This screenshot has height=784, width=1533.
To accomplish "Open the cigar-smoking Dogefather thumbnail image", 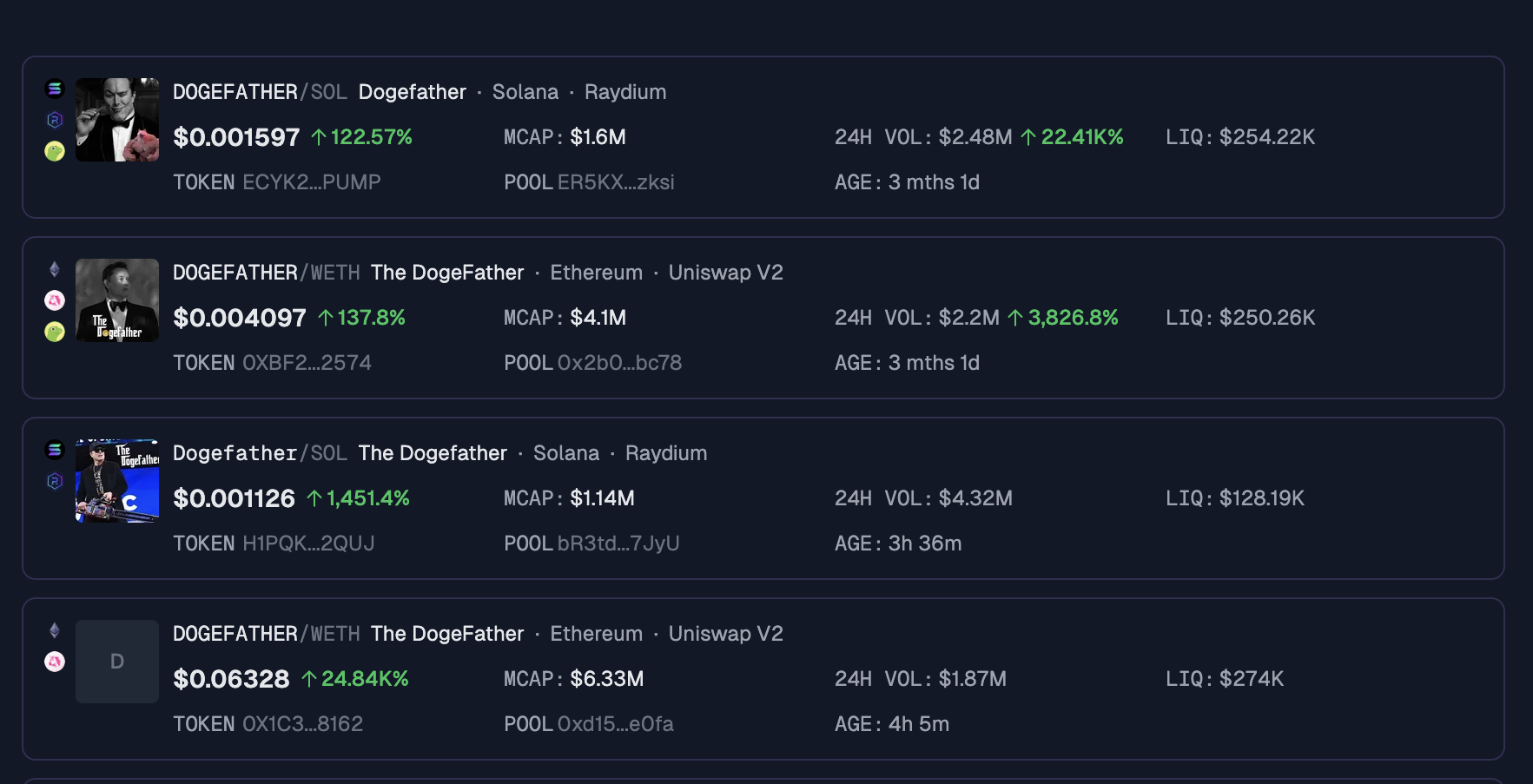I will pos(117,120).
